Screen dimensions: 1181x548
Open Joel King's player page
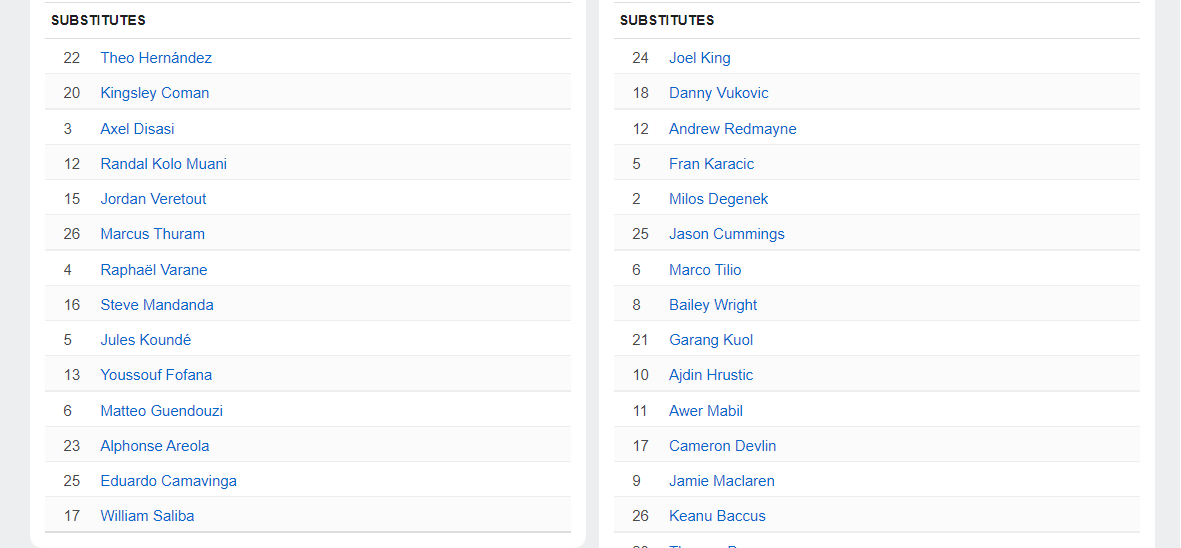700,58
